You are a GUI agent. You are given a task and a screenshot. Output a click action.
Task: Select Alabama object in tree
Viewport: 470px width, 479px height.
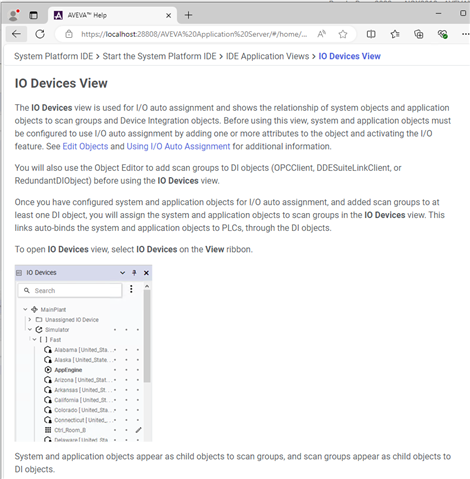tap(81, 350)
